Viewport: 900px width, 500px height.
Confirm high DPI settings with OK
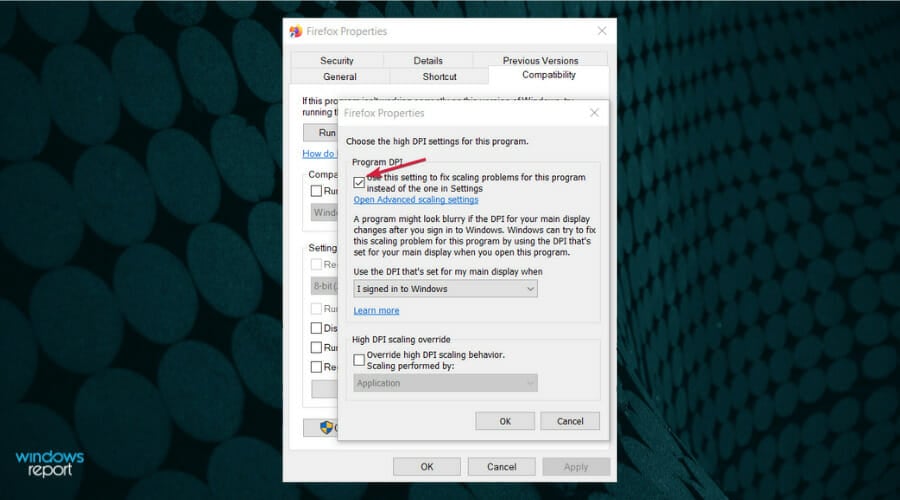(505, 421)
